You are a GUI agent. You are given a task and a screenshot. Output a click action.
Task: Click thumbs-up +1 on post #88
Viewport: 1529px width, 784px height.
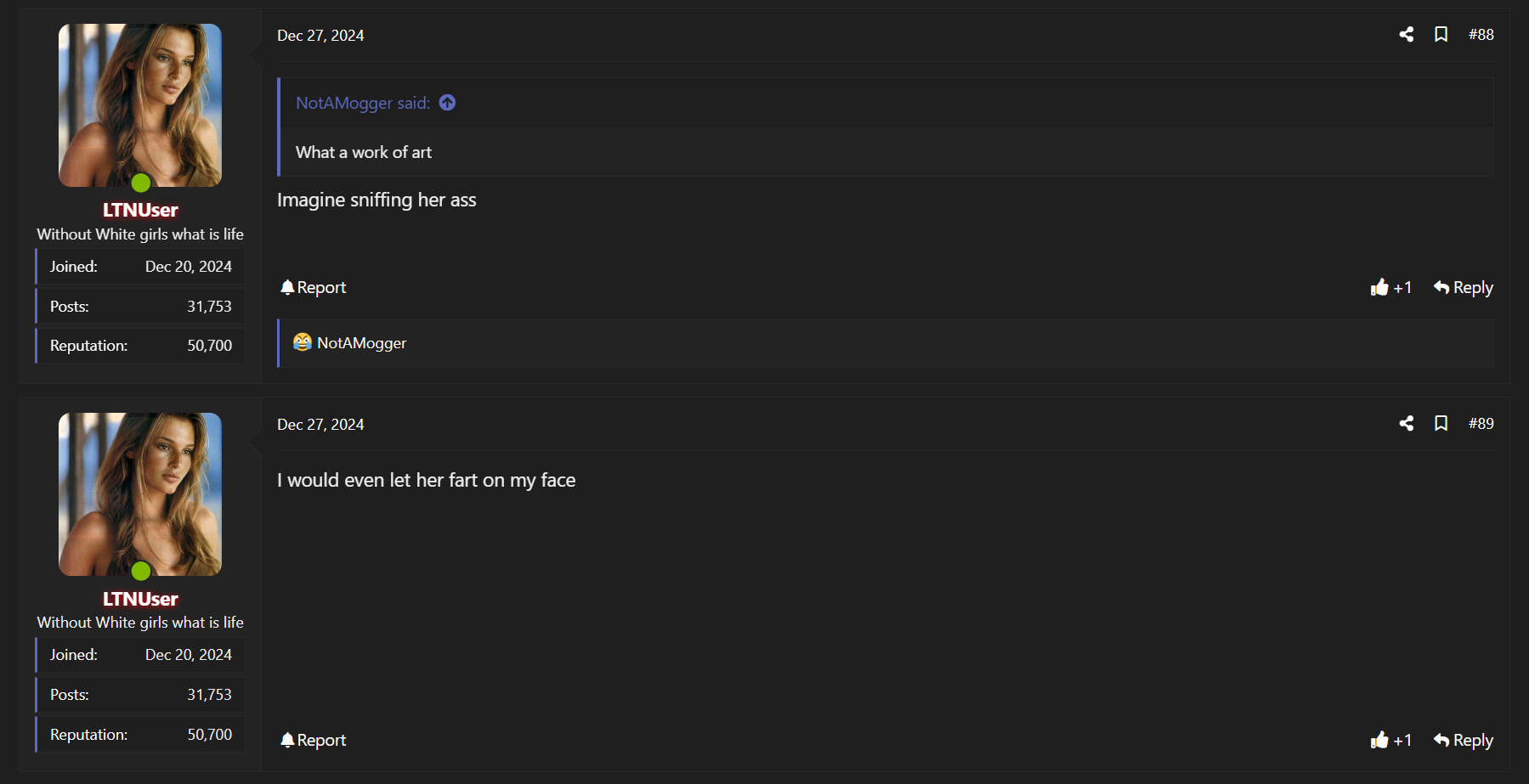pos(1390,288)
